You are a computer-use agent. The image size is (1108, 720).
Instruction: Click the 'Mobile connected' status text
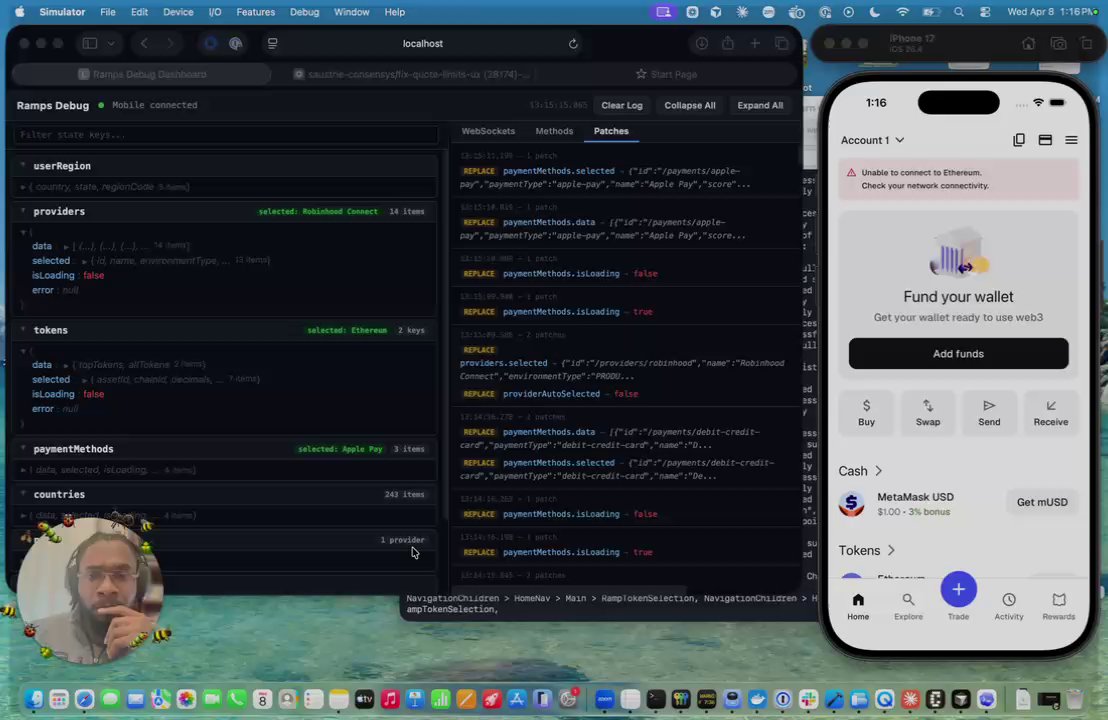pyautogui.click(x=155, y=105)
